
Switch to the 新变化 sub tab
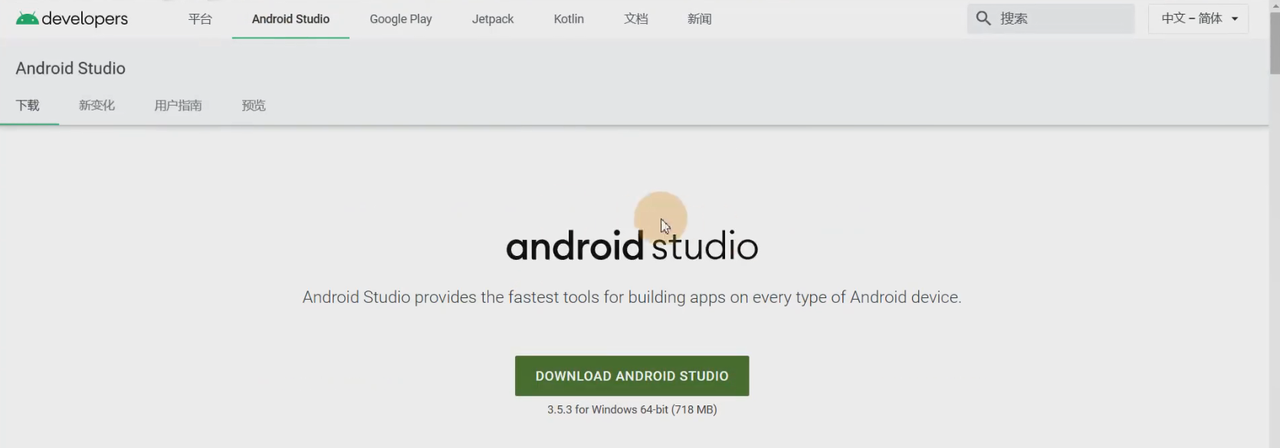tap(97, 105)
